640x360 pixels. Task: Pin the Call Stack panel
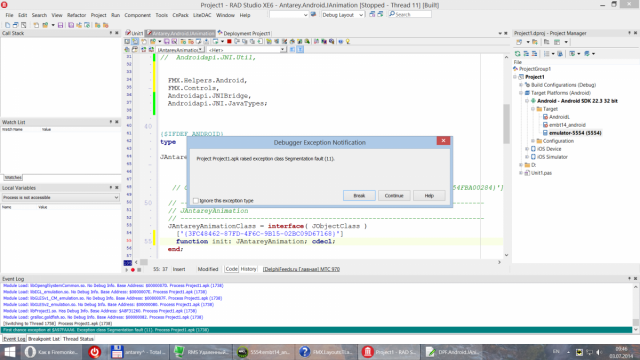(x=111, y=33)
